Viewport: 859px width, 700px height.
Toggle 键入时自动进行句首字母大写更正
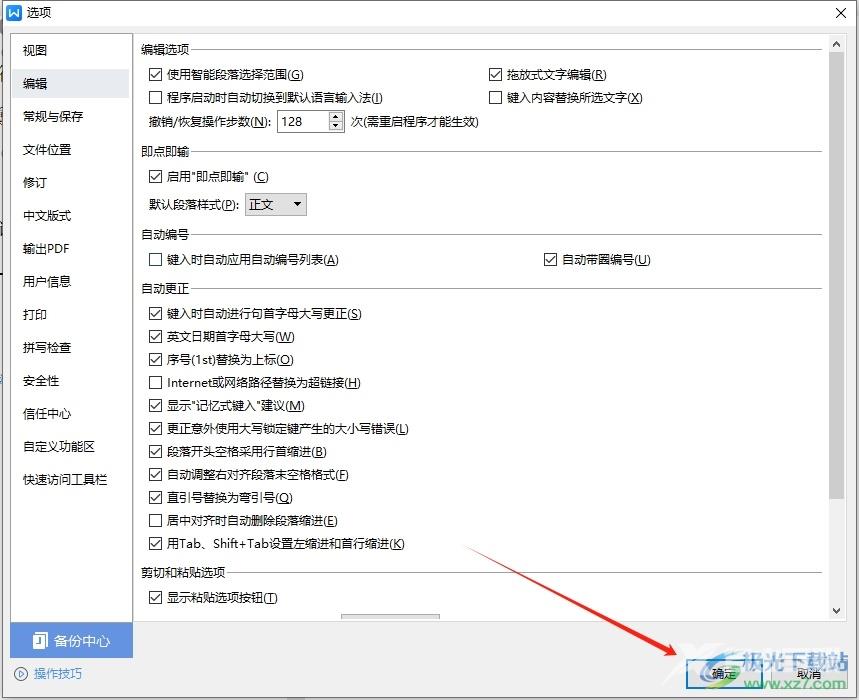(x=156, y=314)
